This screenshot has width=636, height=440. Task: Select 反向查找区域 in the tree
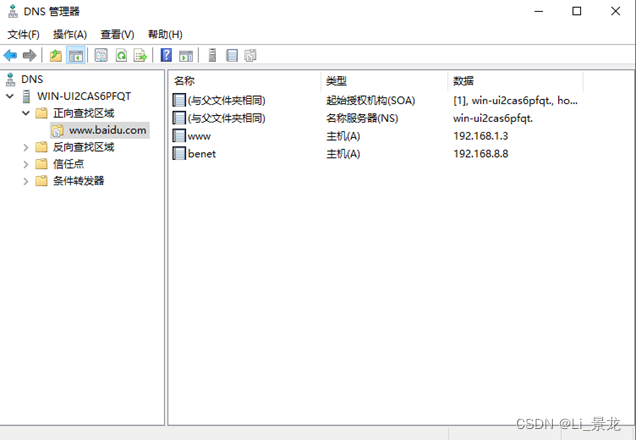click(x=84, y=147)
